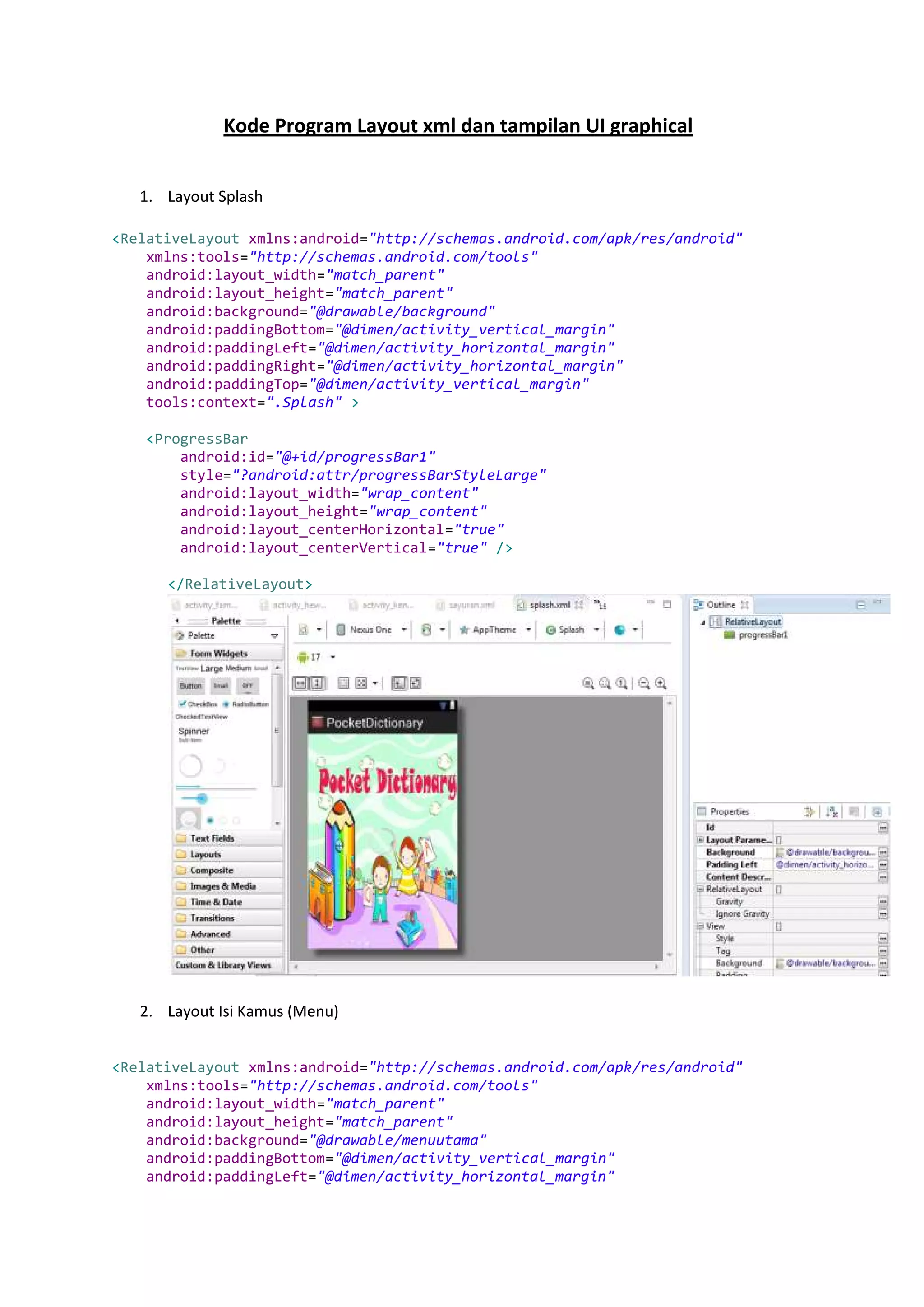Open the Android API 17 version dropdown

tap(333, 657)
